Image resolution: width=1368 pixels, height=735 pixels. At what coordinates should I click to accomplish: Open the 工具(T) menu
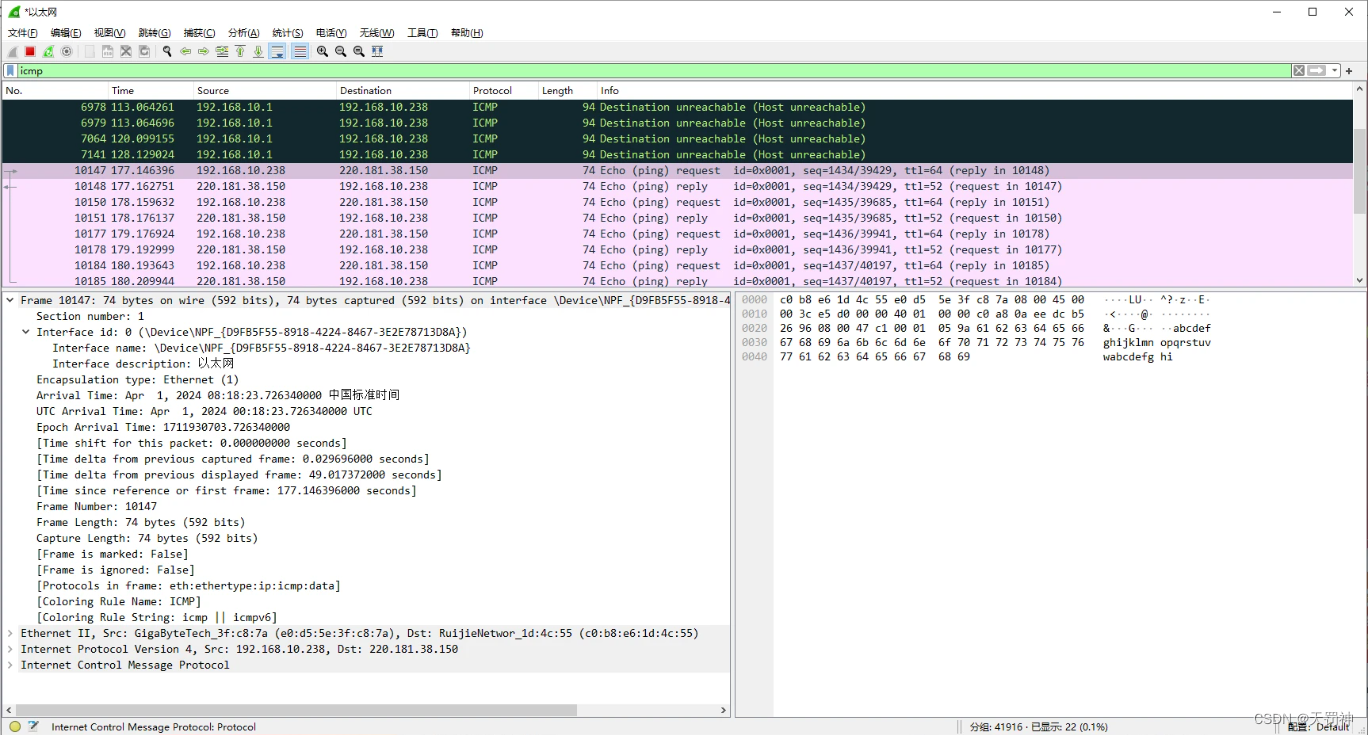pyautogui.click(x=422, y=33)
